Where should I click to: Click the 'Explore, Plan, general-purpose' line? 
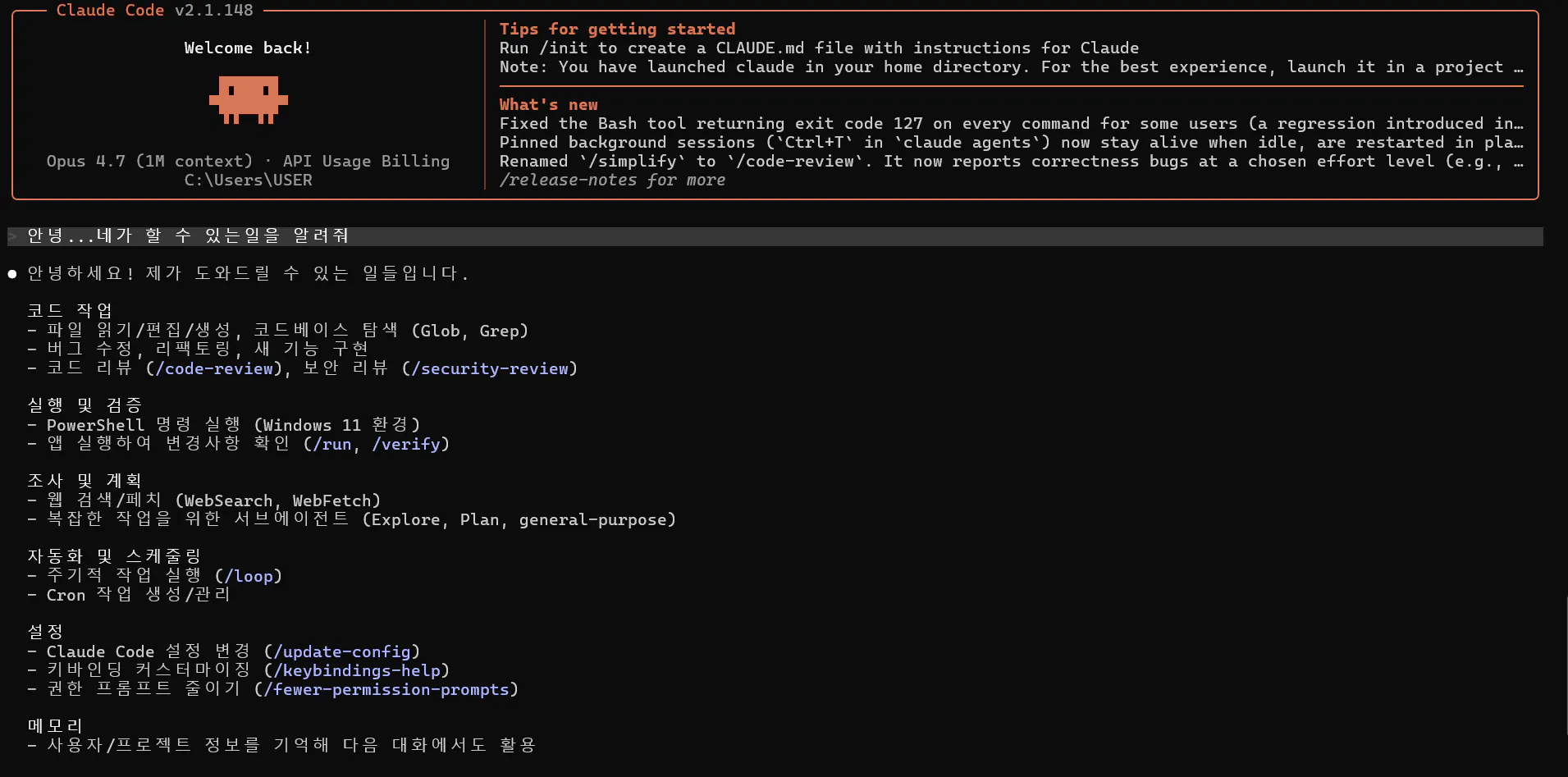(352, 519)
